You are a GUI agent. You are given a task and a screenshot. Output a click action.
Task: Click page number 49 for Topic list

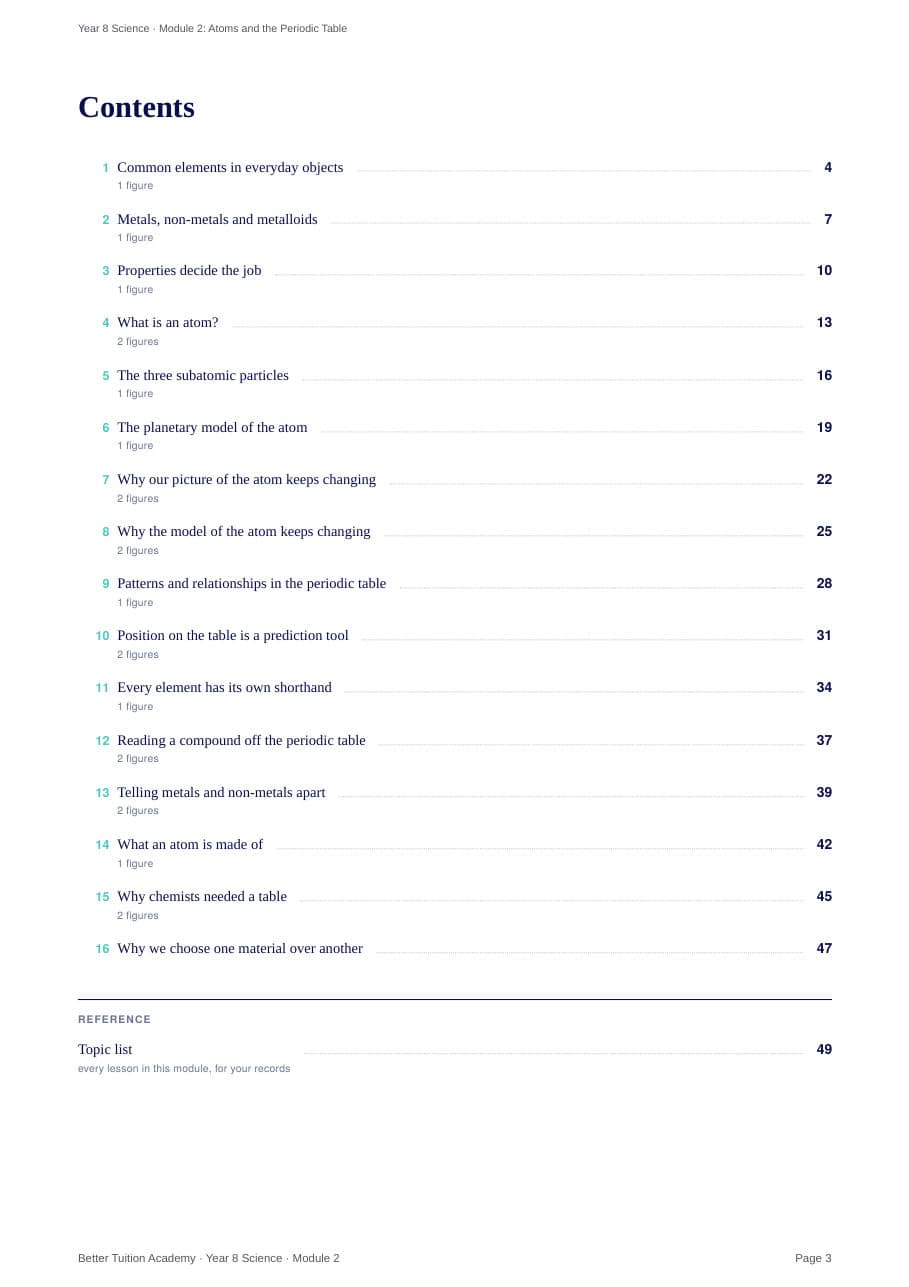[824, 1050]
